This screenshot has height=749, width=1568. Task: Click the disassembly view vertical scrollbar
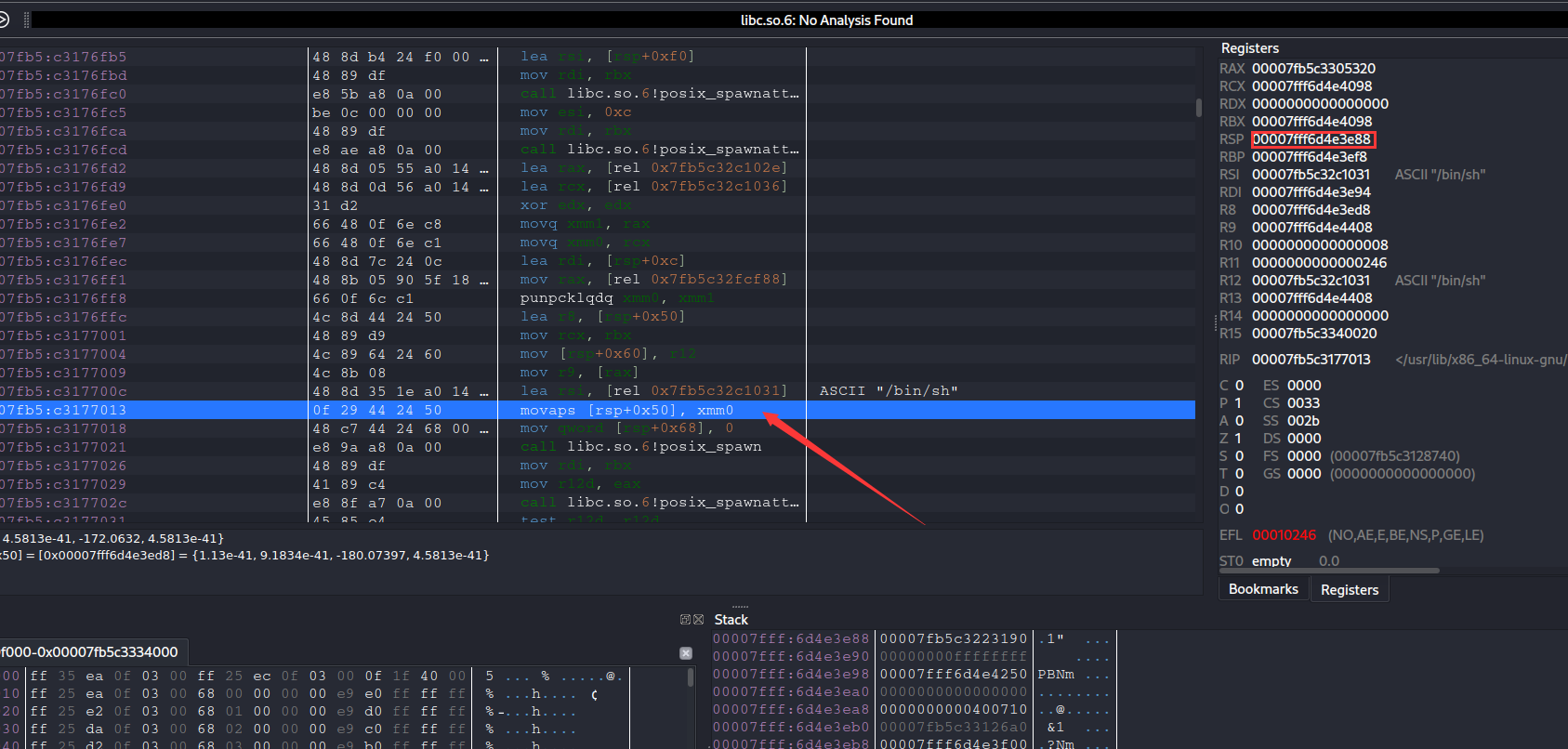1199,108
